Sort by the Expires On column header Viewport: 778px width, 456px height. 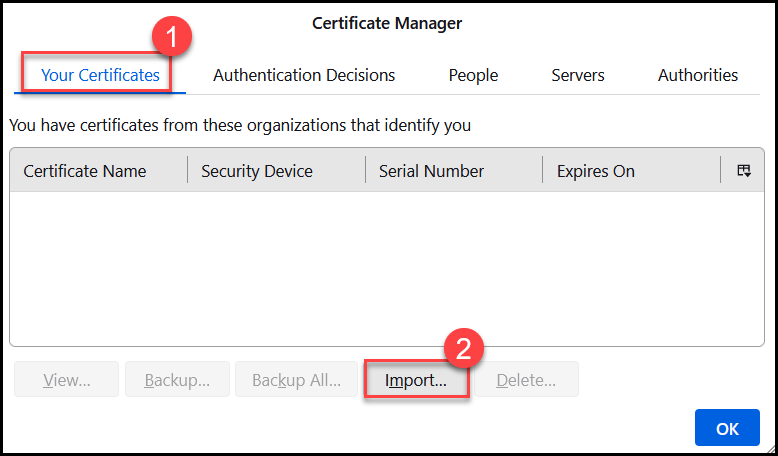[x=596, y=171]
